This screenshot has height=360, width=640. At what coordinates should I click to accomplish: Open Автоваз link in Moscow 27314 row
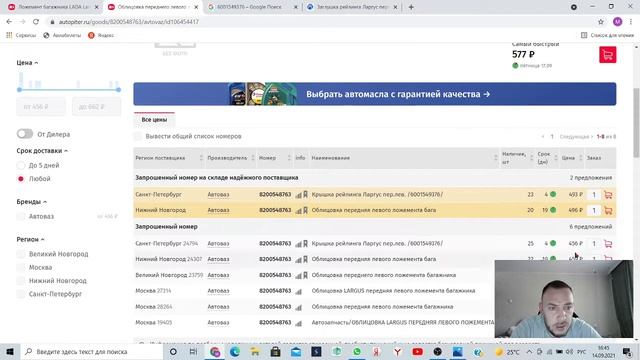[x=218, y=291]
